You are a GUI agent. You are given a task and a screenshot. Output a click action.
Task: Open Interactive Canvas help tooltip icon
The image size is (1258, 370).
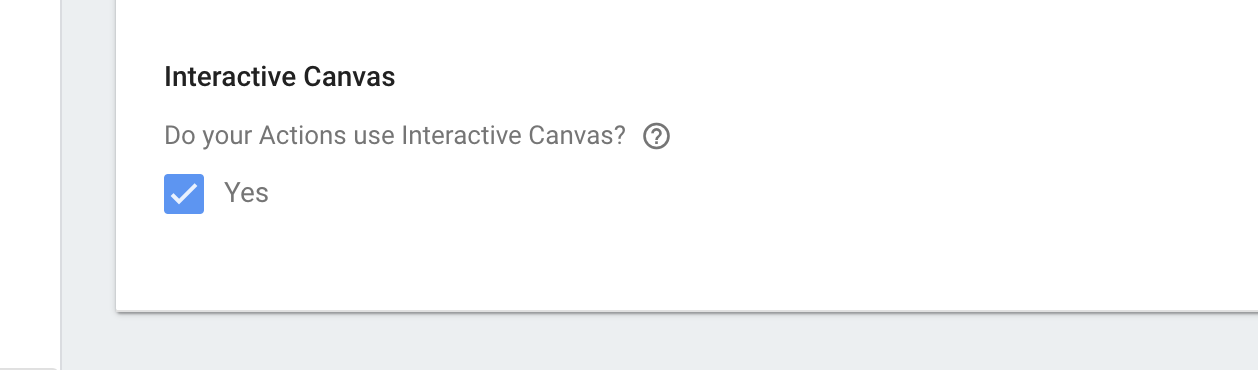[656, 136]
